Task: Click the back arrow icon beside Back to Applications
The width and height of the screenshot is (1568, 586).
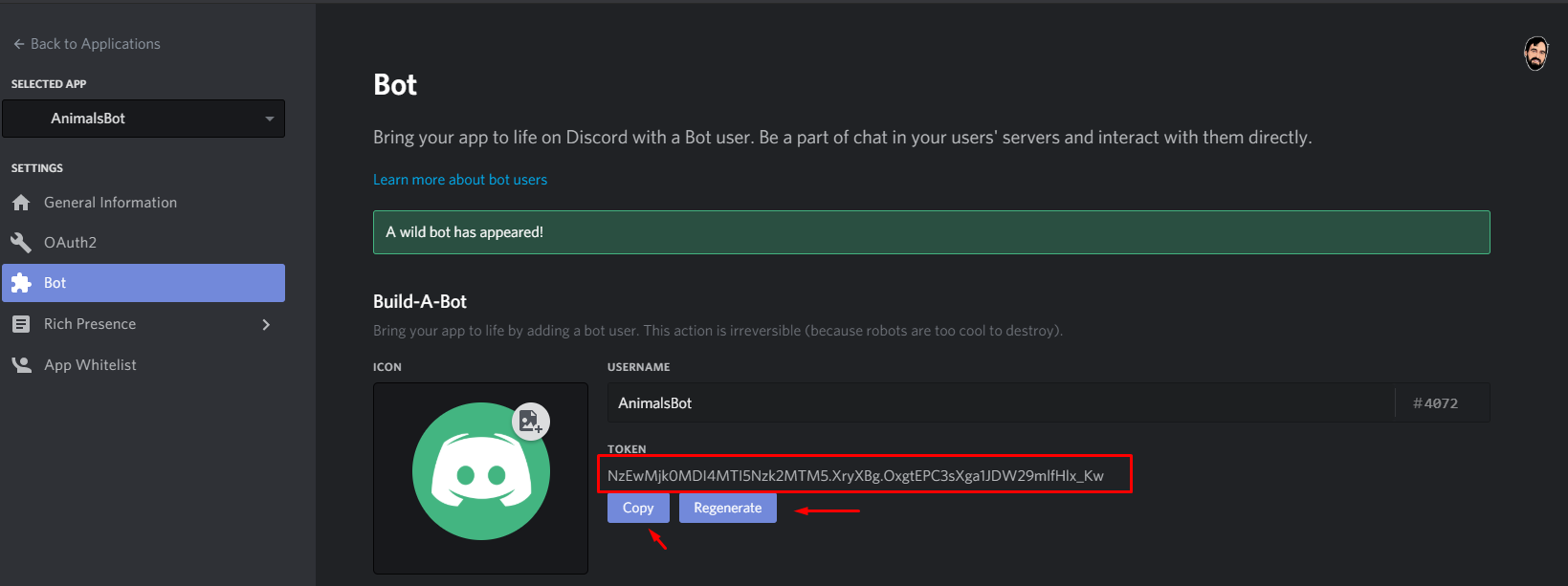Action: click(19, 44)
